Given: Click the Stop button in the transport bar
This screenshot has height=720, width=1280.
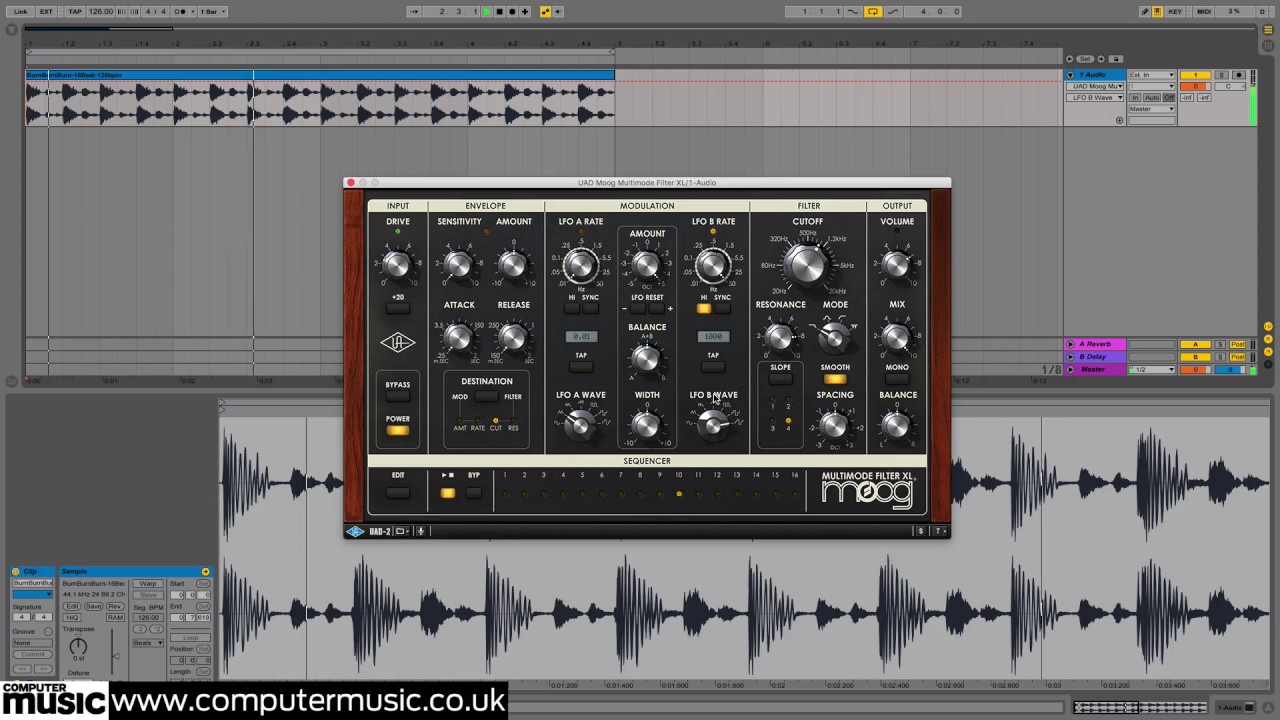Looking at the screenshot, I should point(500,12).
